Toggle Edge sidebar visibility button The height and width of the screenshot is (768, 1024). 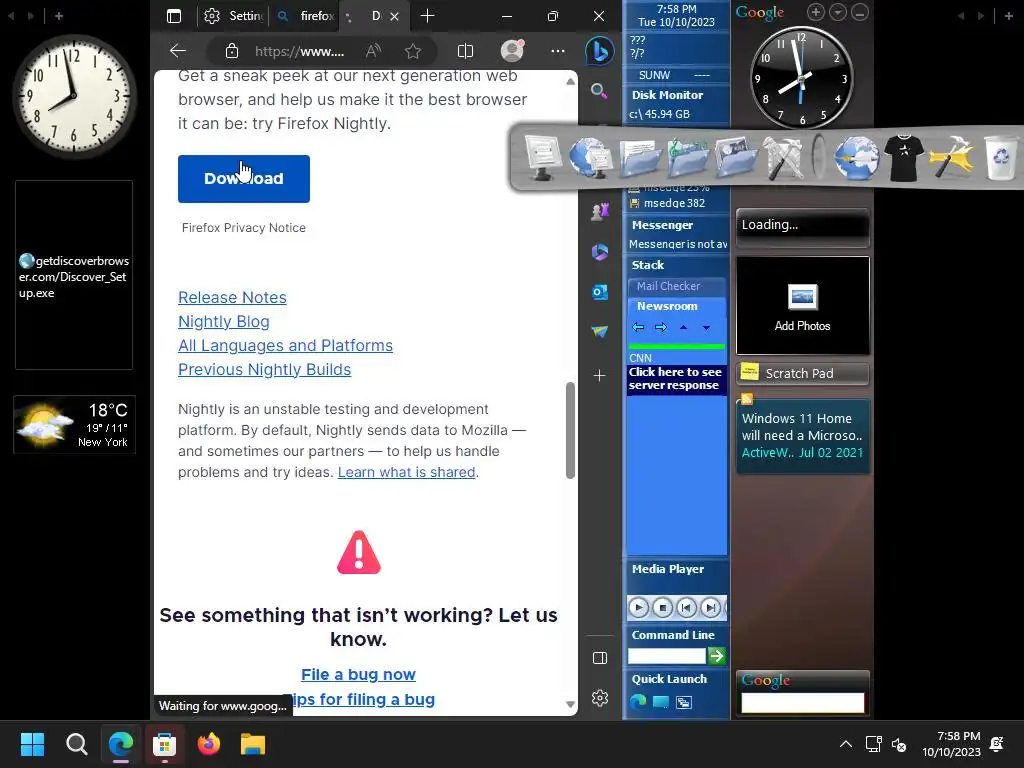point(600,658)
